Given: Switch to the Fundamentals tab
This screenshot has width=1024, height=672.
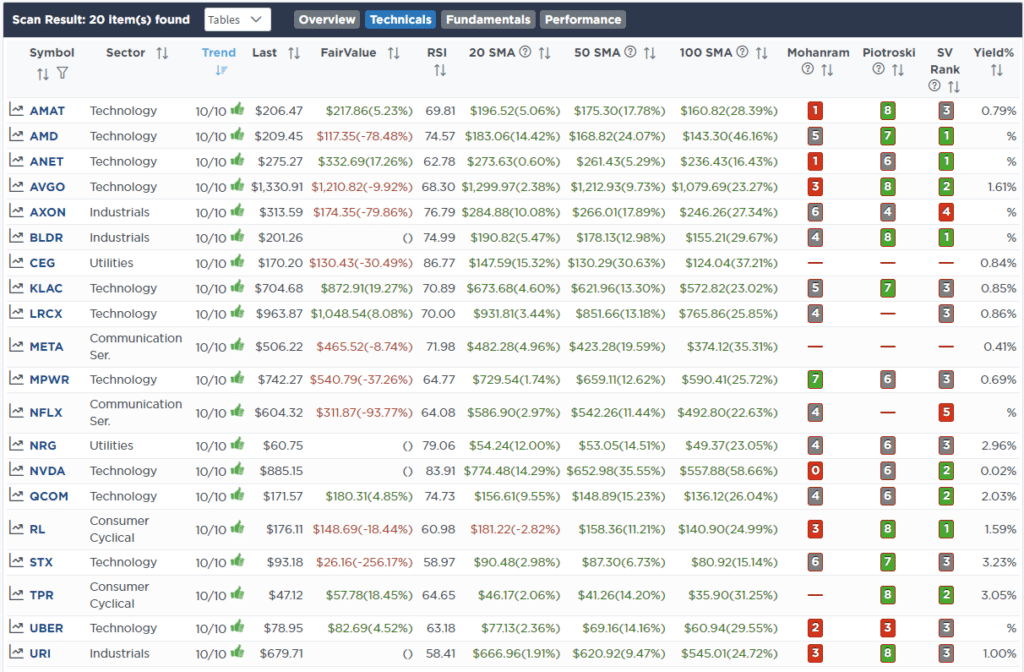Looking at the screenshot, I should (x=488, y=20).
